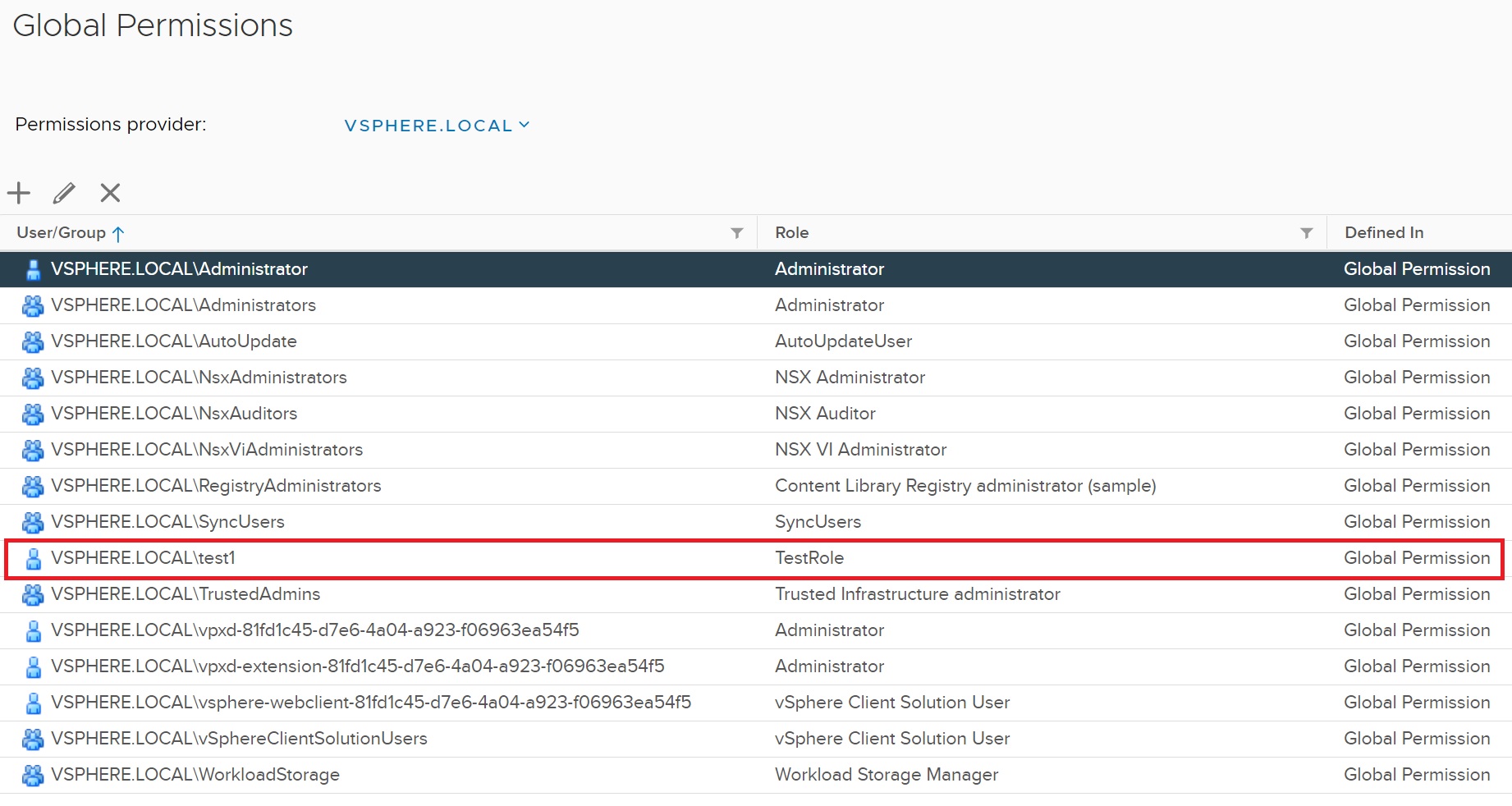Screen dimensions: 1512x806
Task: Click the group icon beside TrustedAdmins
Action: click(x=33, y=595)
